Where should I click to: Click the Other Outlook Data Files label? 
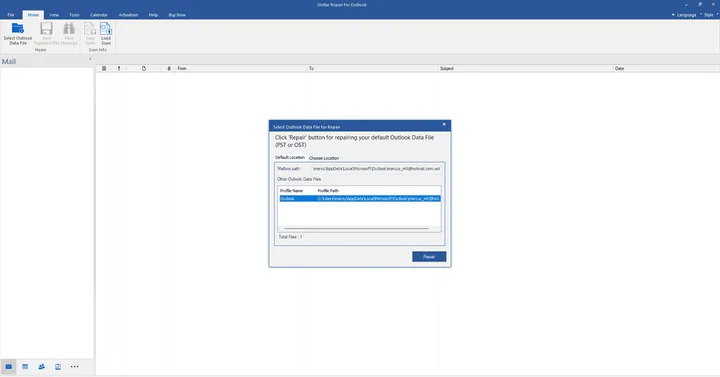click(x=299, y=179)
